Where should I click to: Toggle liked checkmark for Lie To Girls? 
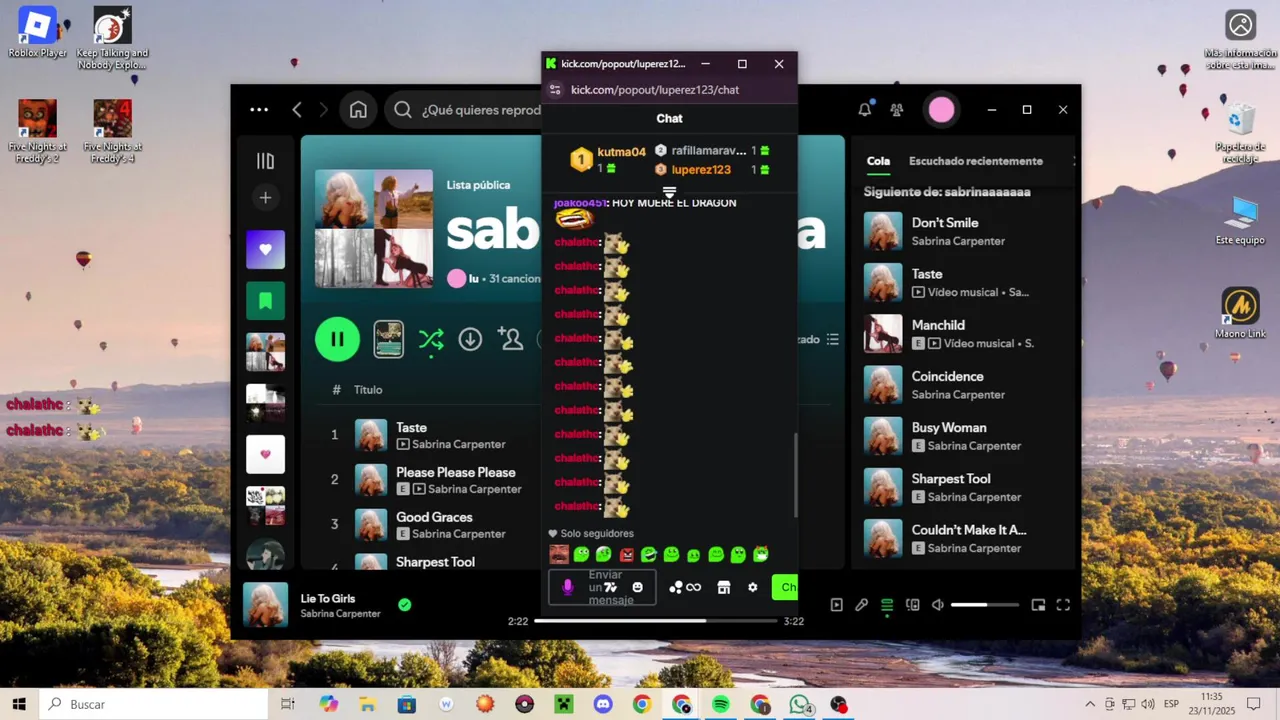(x=404, y=605)
